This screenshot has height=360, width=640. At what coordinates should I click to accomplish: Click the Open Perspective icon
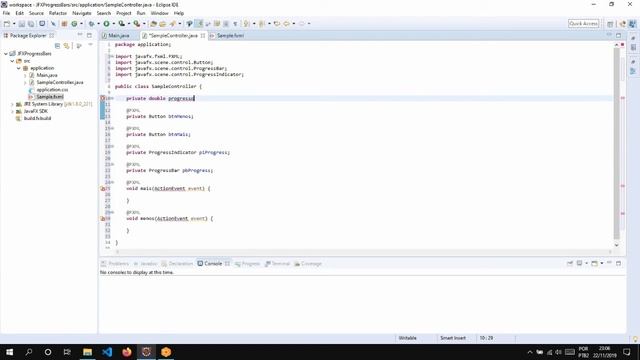click(x=610, y=24)
